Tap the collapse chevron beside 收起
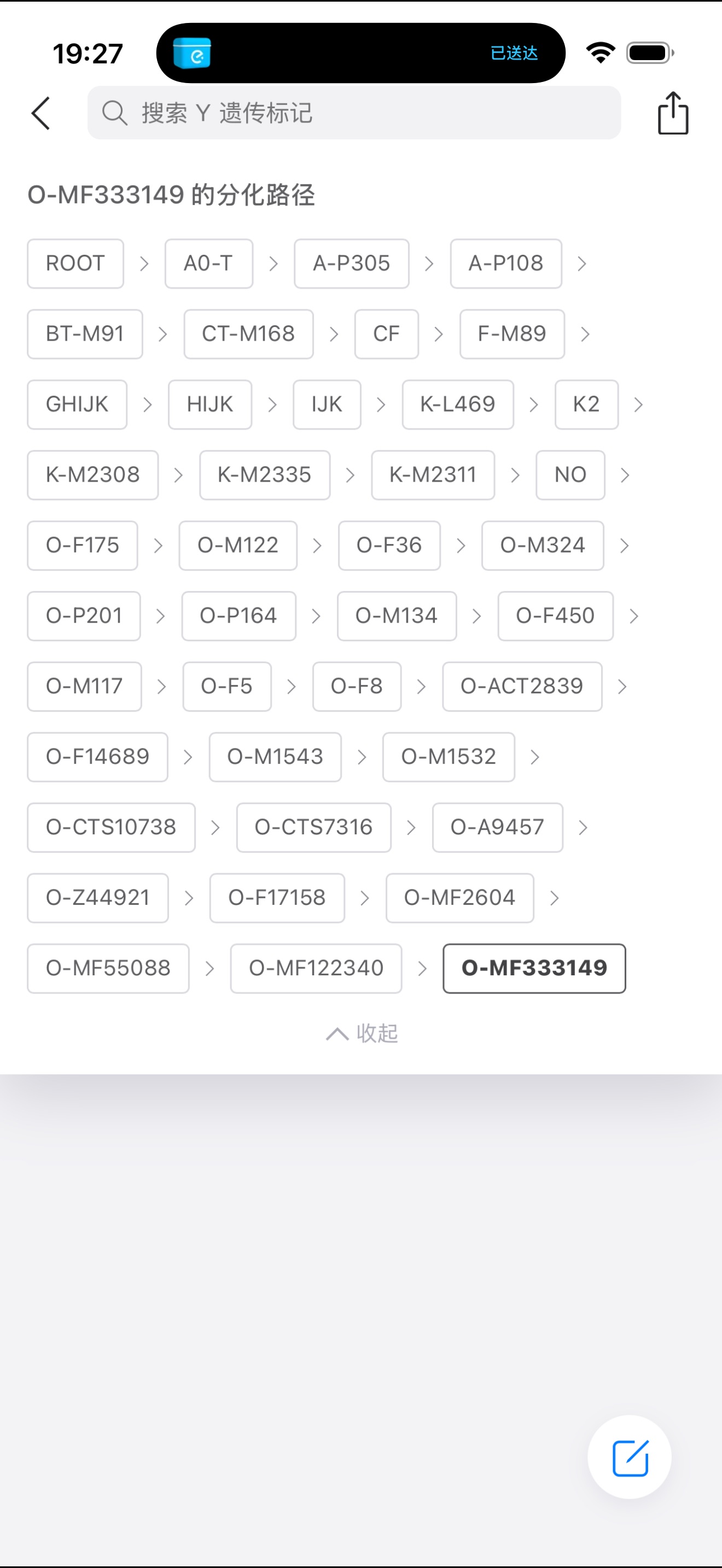 (x=336, y=1033)
